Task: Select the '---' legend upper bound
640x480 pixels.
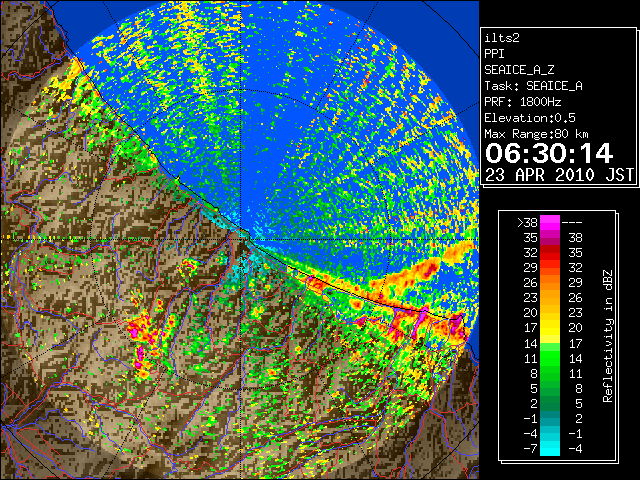Action: point(572,223)
